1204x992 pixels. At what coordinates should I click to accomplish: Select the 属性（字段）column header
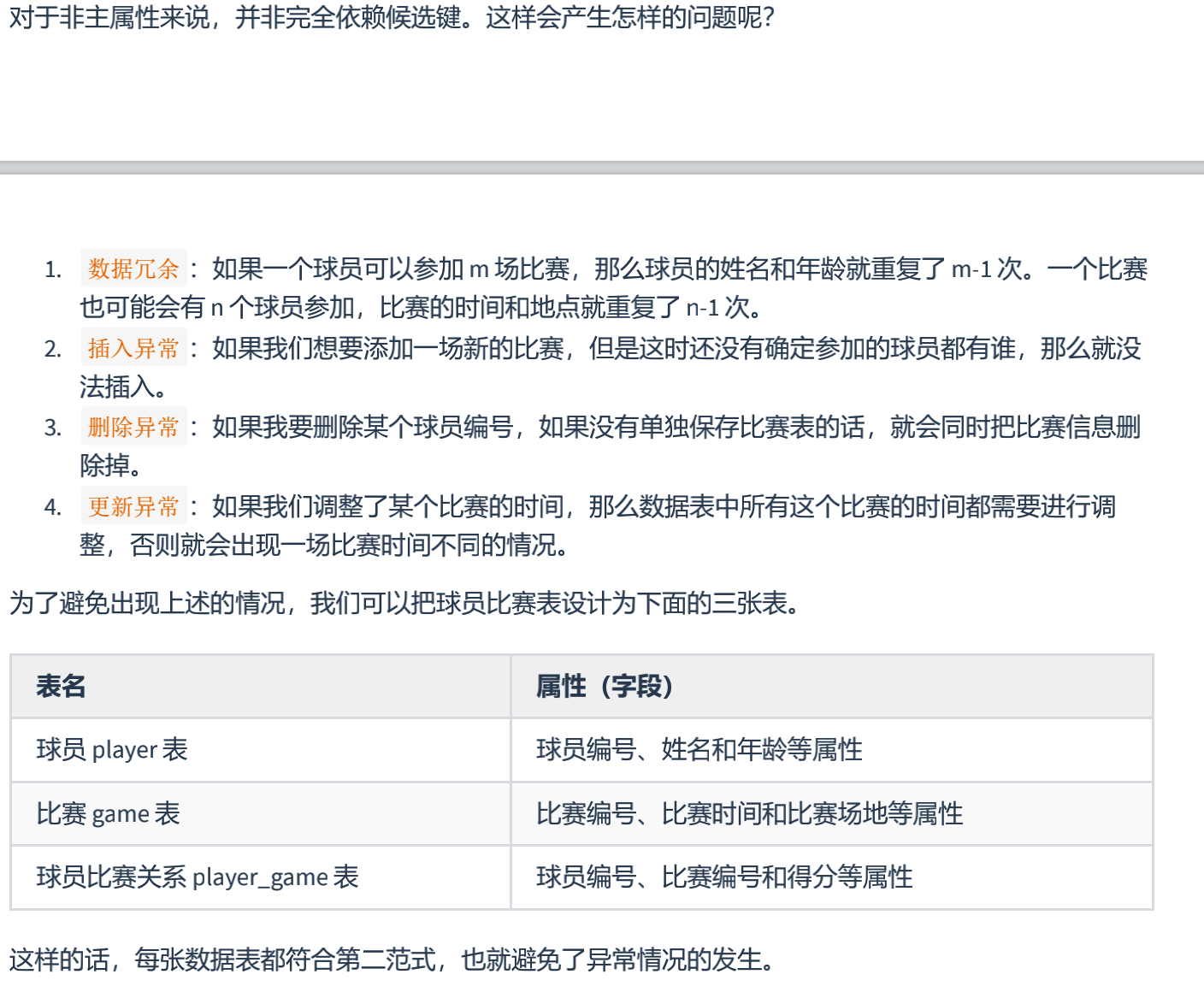click(605, 687)
